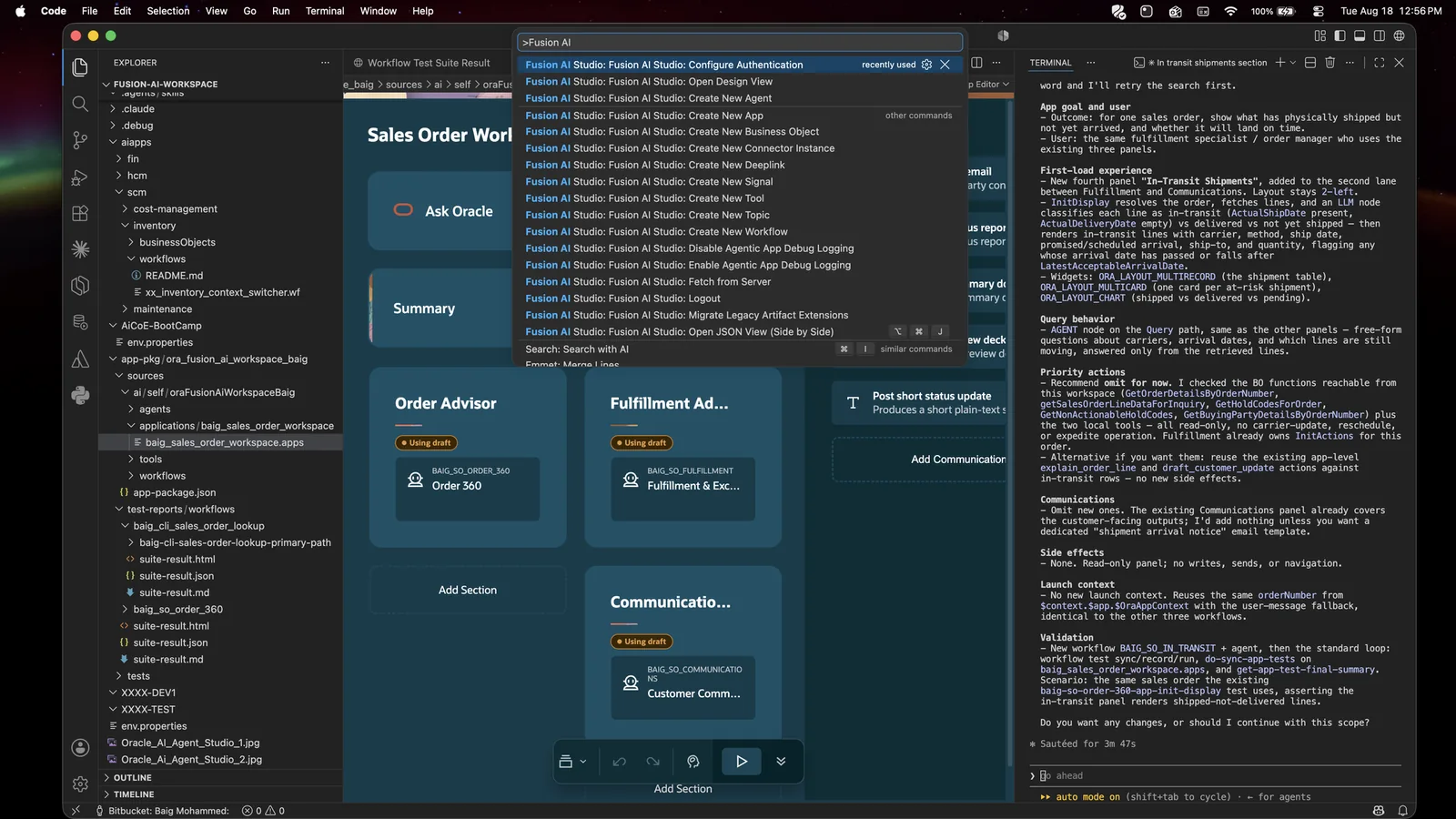Image resolution: width=1456 pixels, height=819 pixels.
Task: Click Add Section below Order Advisor
Action: 468,591
